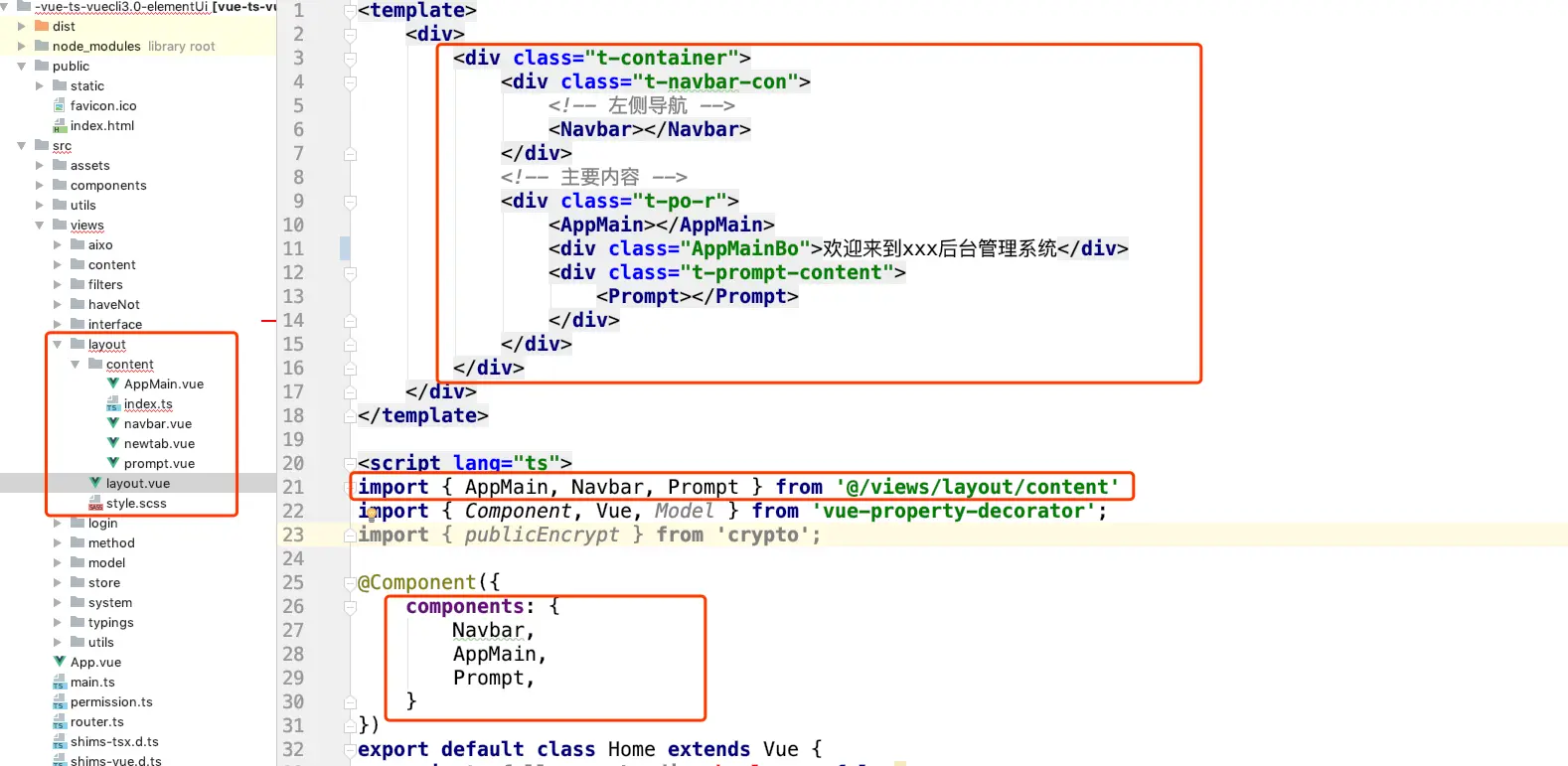
Task: Collapse the layout folder in project tree
Action: point(58,344)
